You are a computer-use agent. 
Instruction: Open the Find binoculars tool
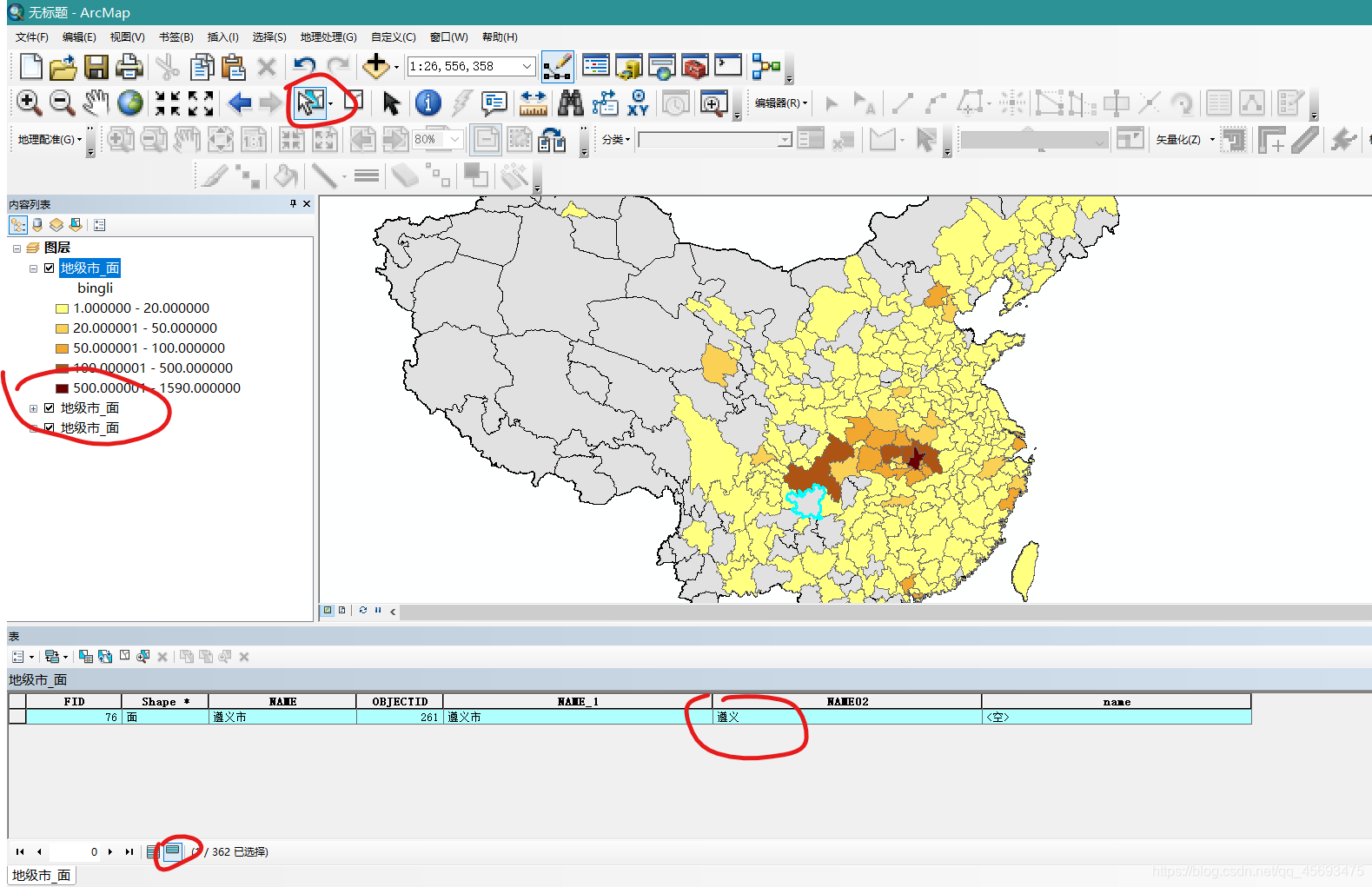[x=570, y=103]
